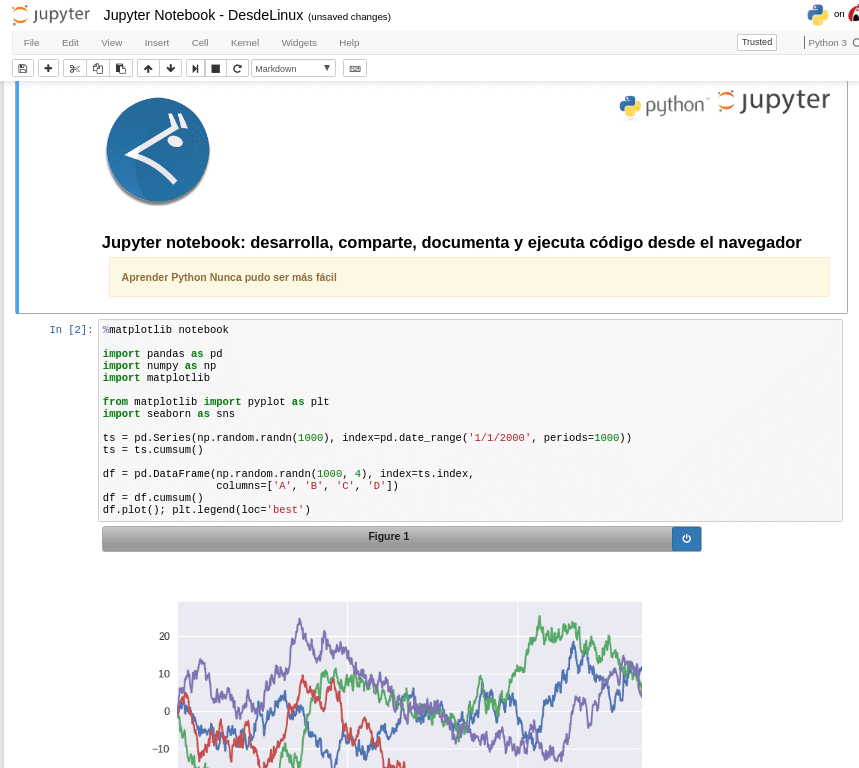This screenshot has height=768, width=859.
Task: Save the notebook using the save icon
Action: click(22, 68)
